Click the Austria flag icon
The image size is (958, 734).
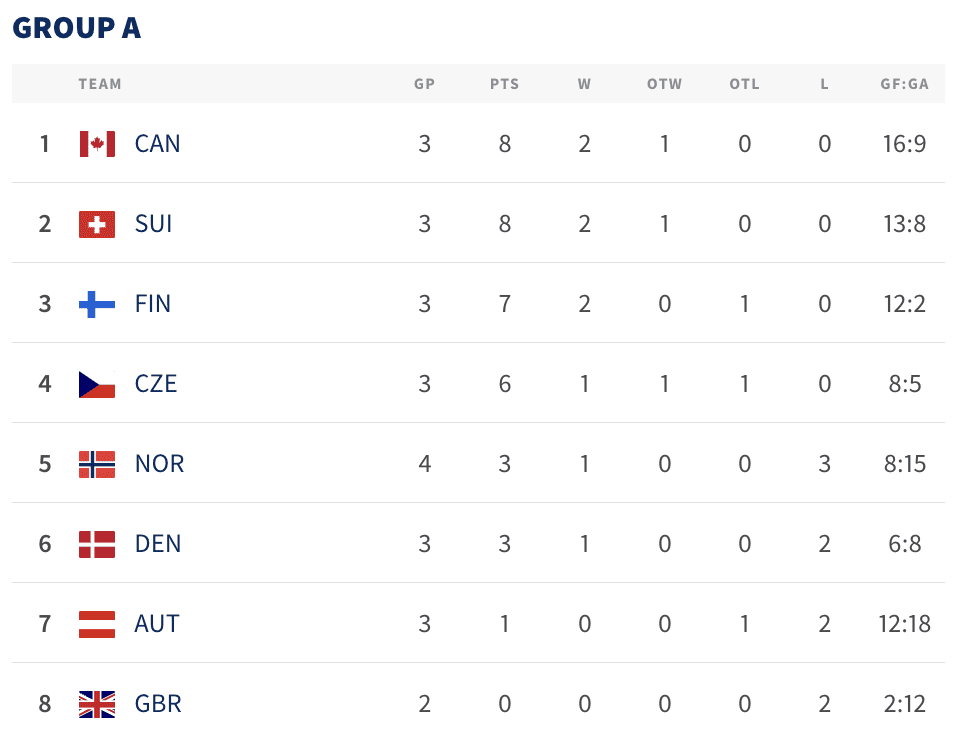[97, 624]
